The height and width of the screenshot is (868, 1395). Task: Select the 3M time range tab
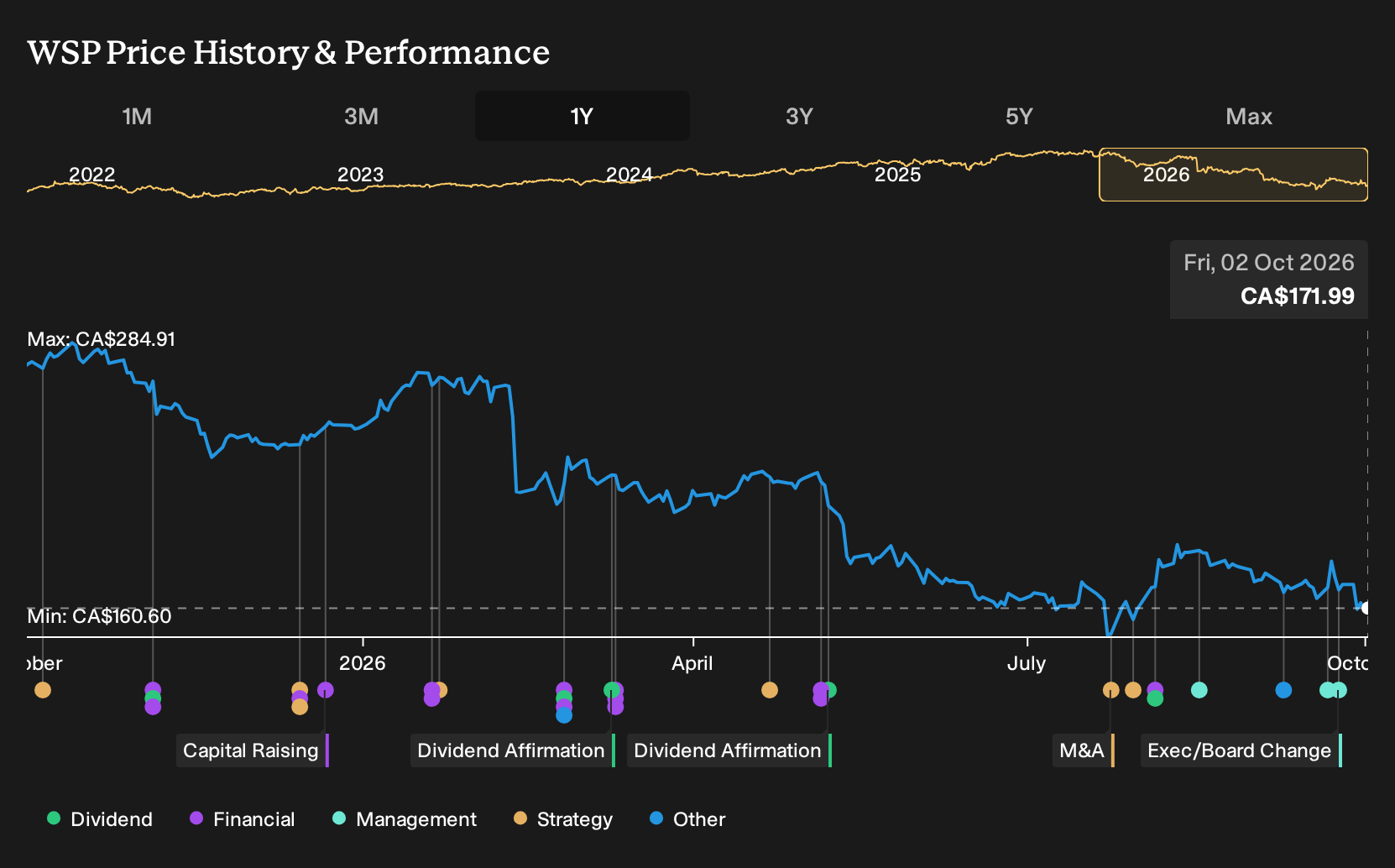pyautogui.click(x=361, y=116)
